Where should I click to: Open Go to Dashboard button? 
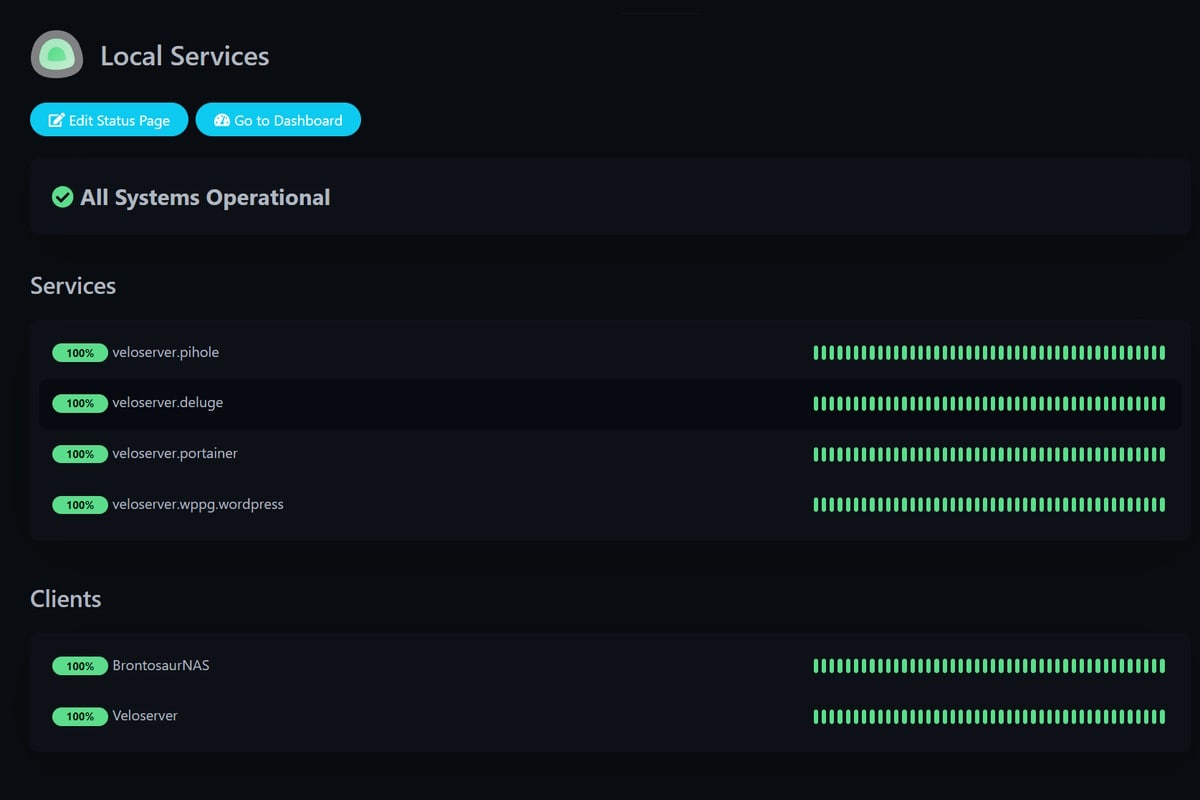pyautogui.click(x=278, y=120)
